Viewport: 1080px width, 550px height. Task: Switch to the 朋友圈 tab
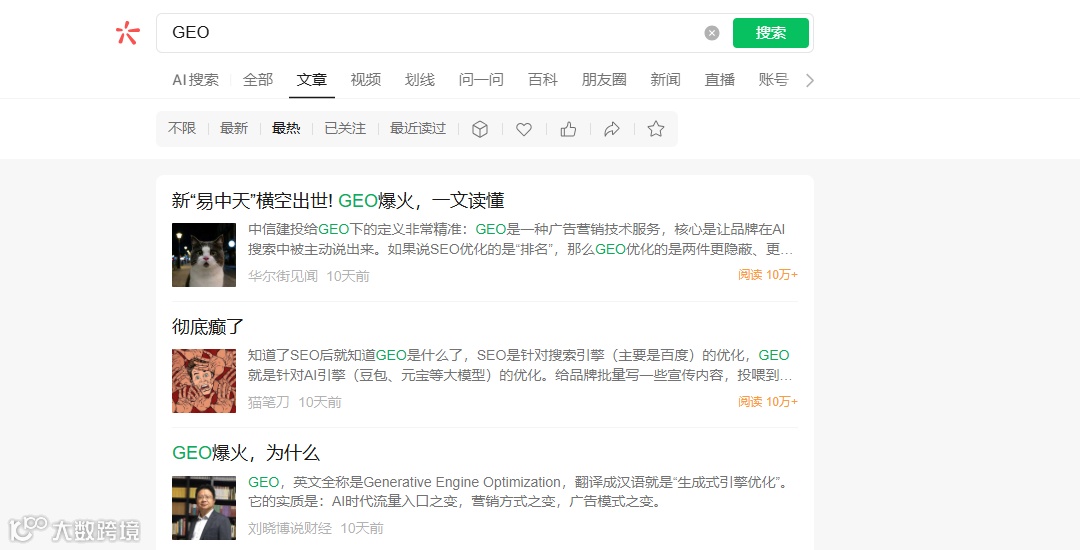(604, 80)
